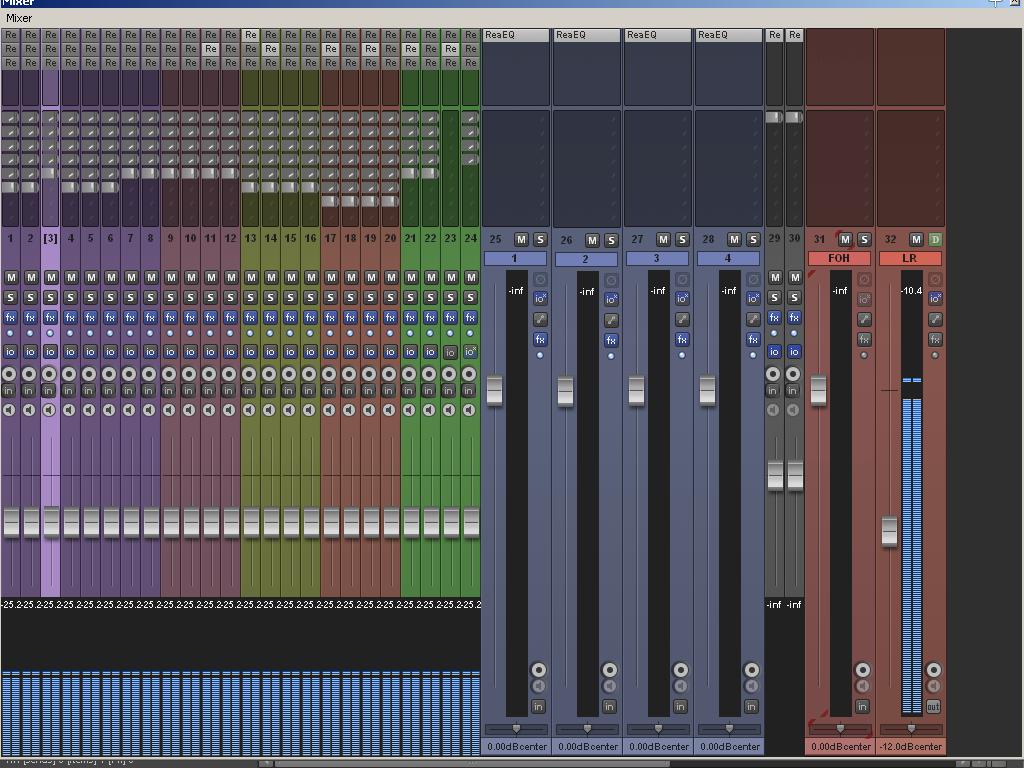This screenshot has height=768, width=1024.
Task: Click the FOH track name label
Action: click(x=838, y=257)
